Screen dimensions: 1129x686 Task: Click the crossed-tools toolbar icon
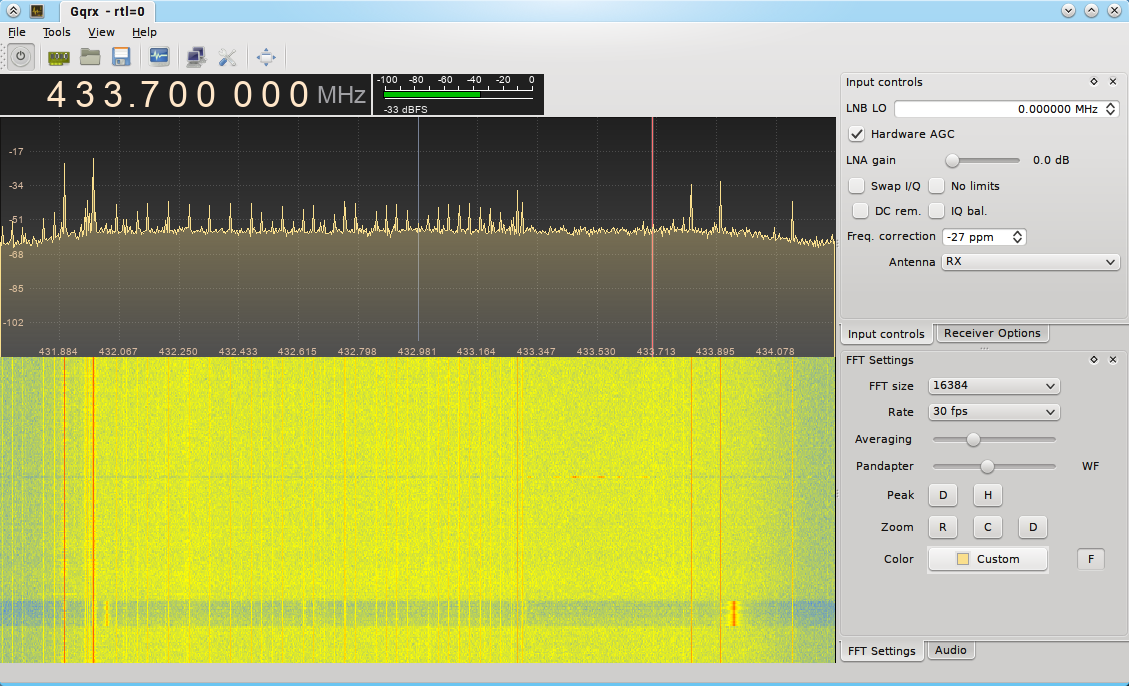point(226,57)
